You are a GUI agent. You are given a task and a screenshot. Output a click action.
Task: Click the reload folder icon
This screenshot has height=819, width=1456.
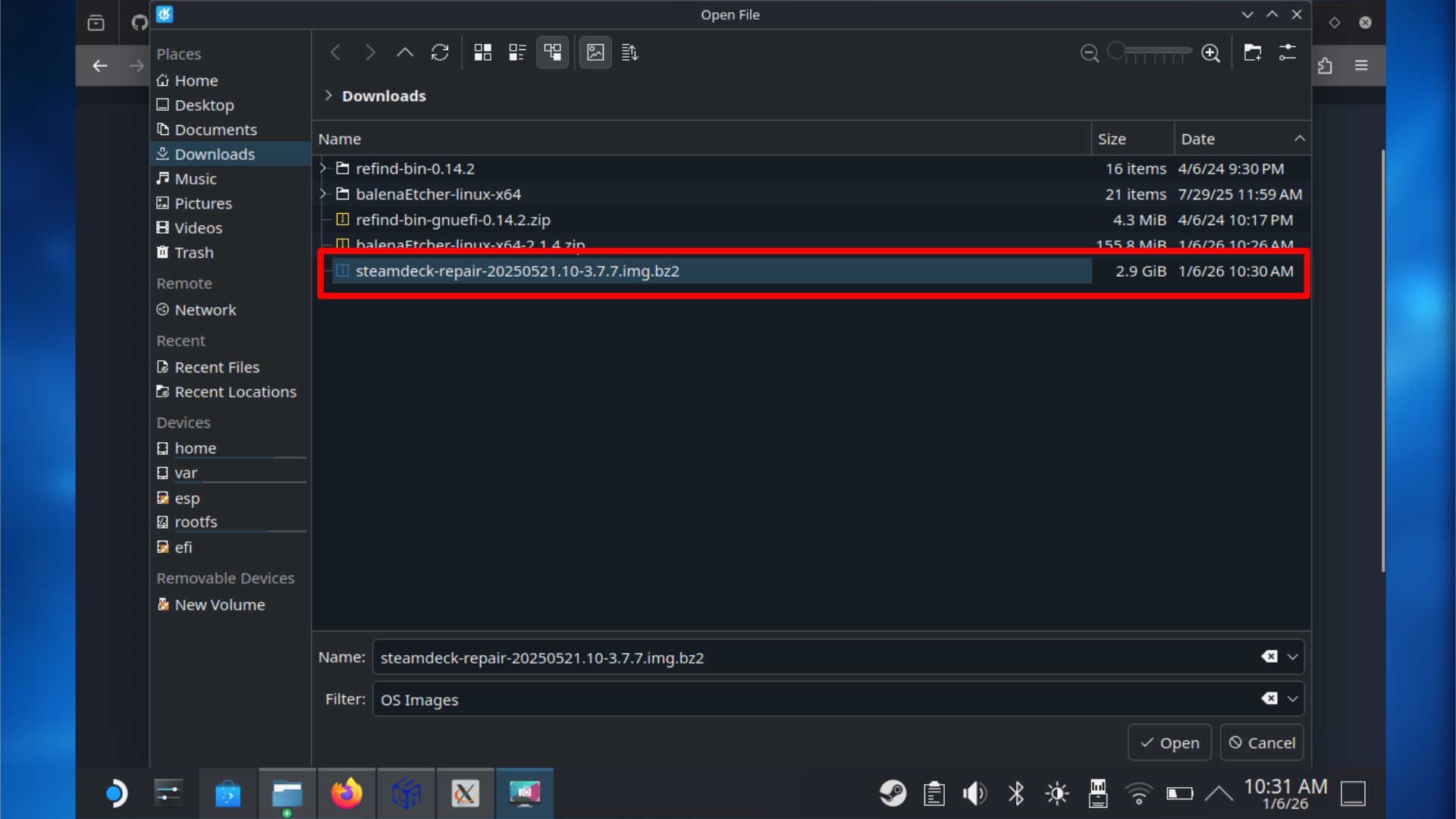pyautogui.click(x=440, y=52)
